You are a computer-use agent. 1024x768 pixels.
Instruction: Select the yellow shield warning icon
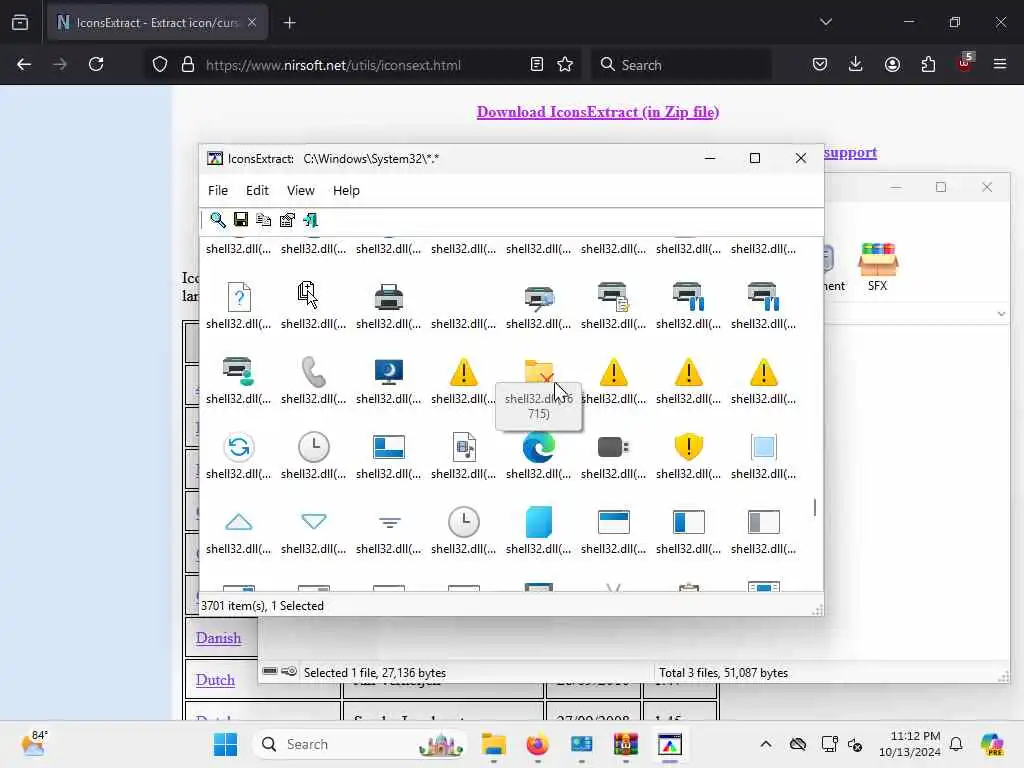tap(688, 447)
